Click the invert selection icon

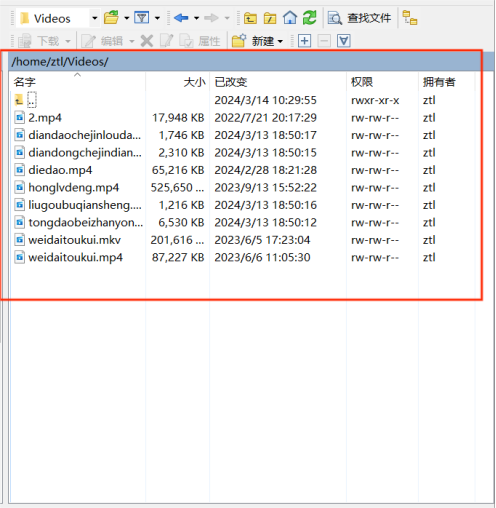[344, 41]
